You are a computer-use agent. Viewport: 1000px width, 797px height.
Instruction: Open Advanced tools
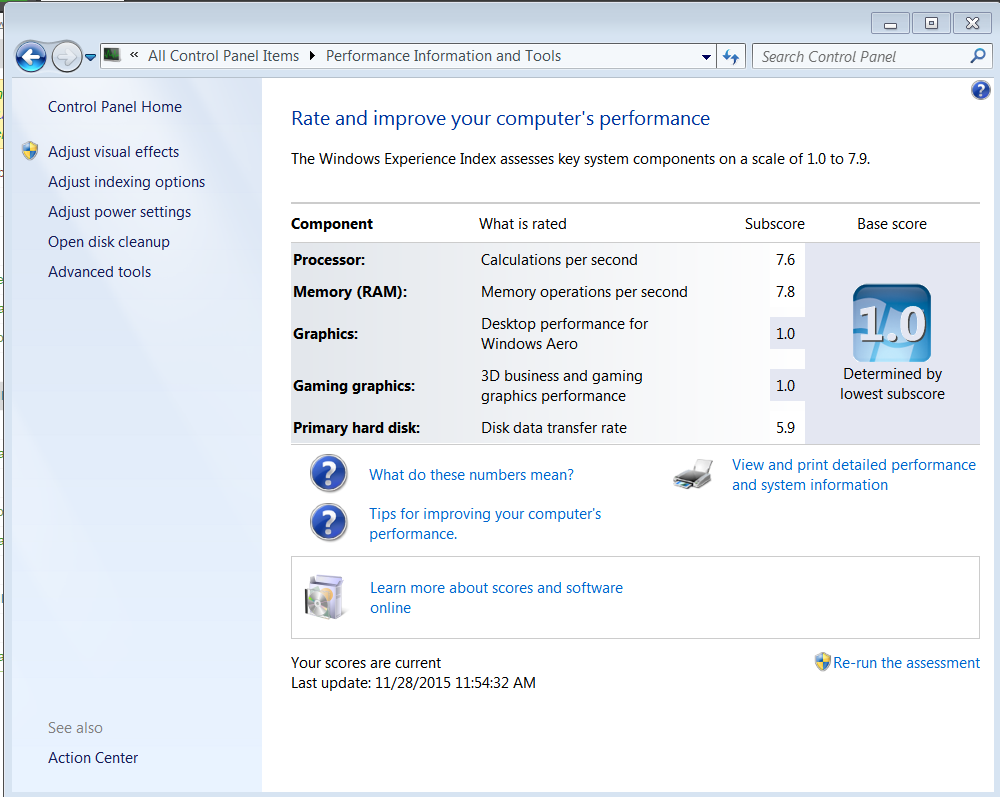click(99, 272)
